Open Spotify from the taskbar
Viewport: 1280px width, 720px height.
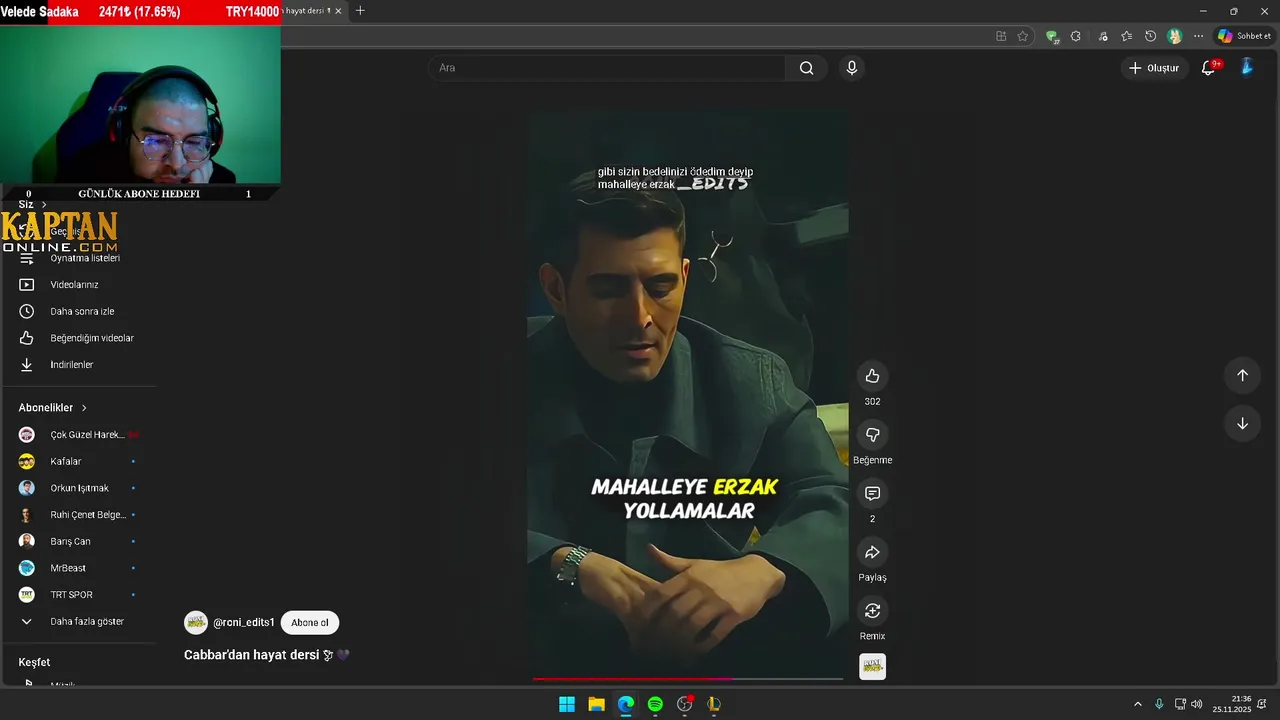(655, 704)
